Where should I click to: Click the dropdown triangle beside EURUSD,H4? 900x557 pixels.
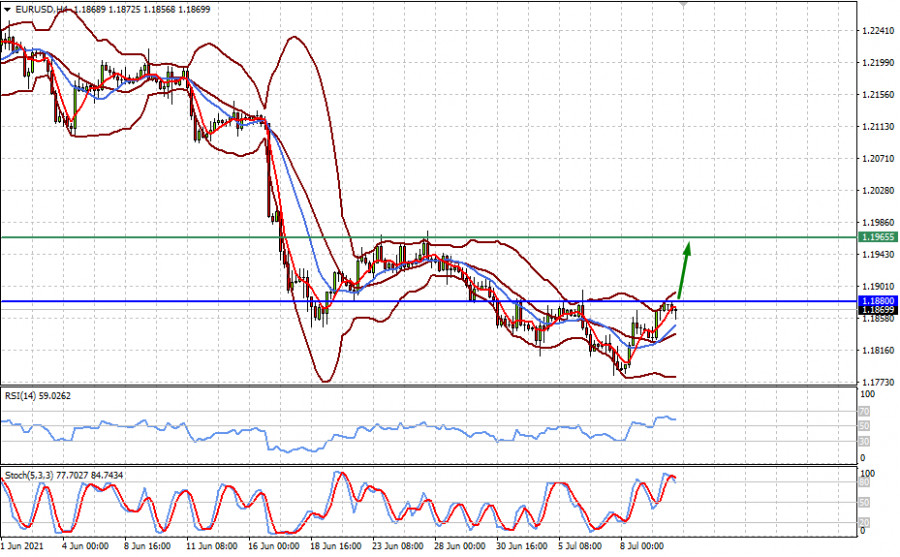pyautogui.click(x=7, y=8)
